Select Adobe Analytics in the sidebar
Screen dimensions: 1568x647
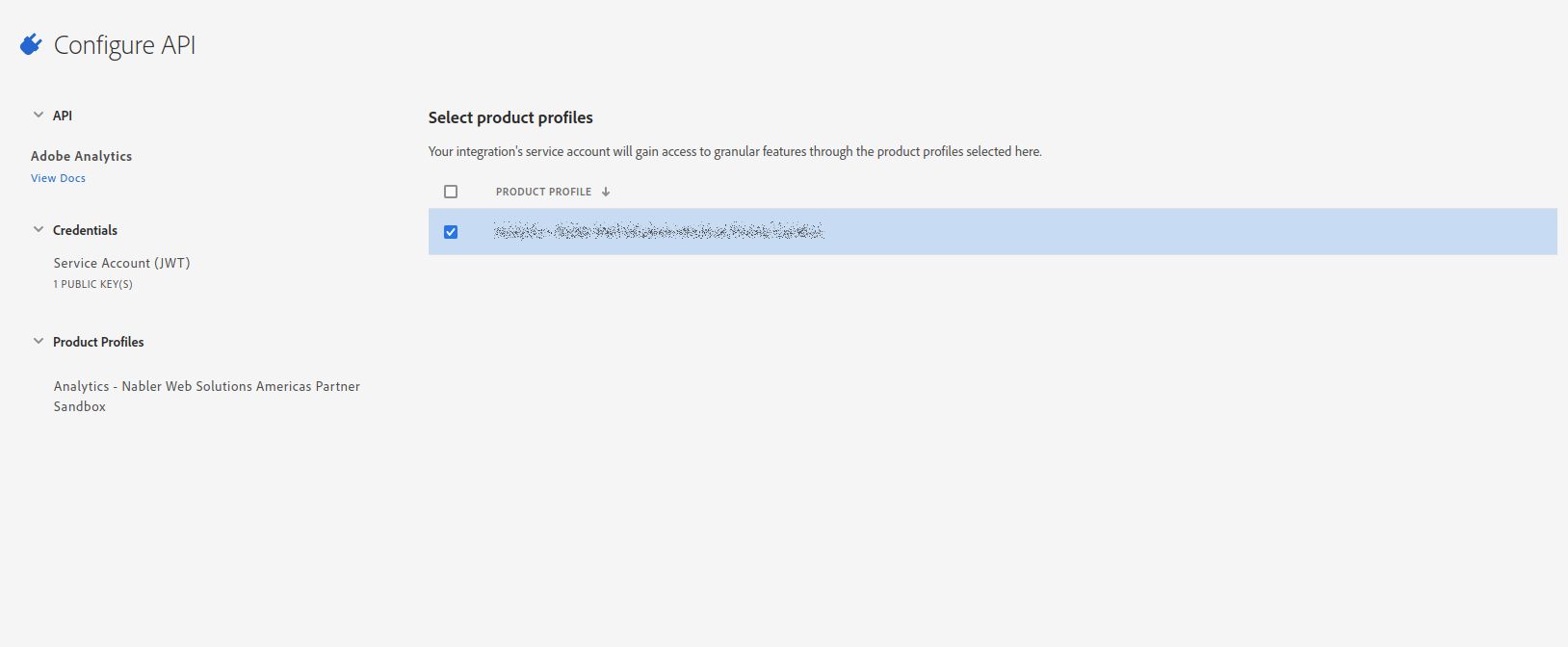point(81,155)
